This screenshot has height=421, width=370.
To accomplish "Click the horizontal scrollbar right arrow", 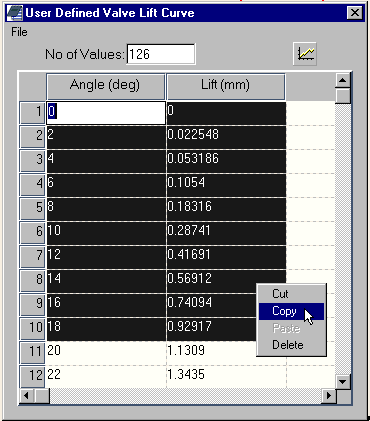I will [329, 396].
